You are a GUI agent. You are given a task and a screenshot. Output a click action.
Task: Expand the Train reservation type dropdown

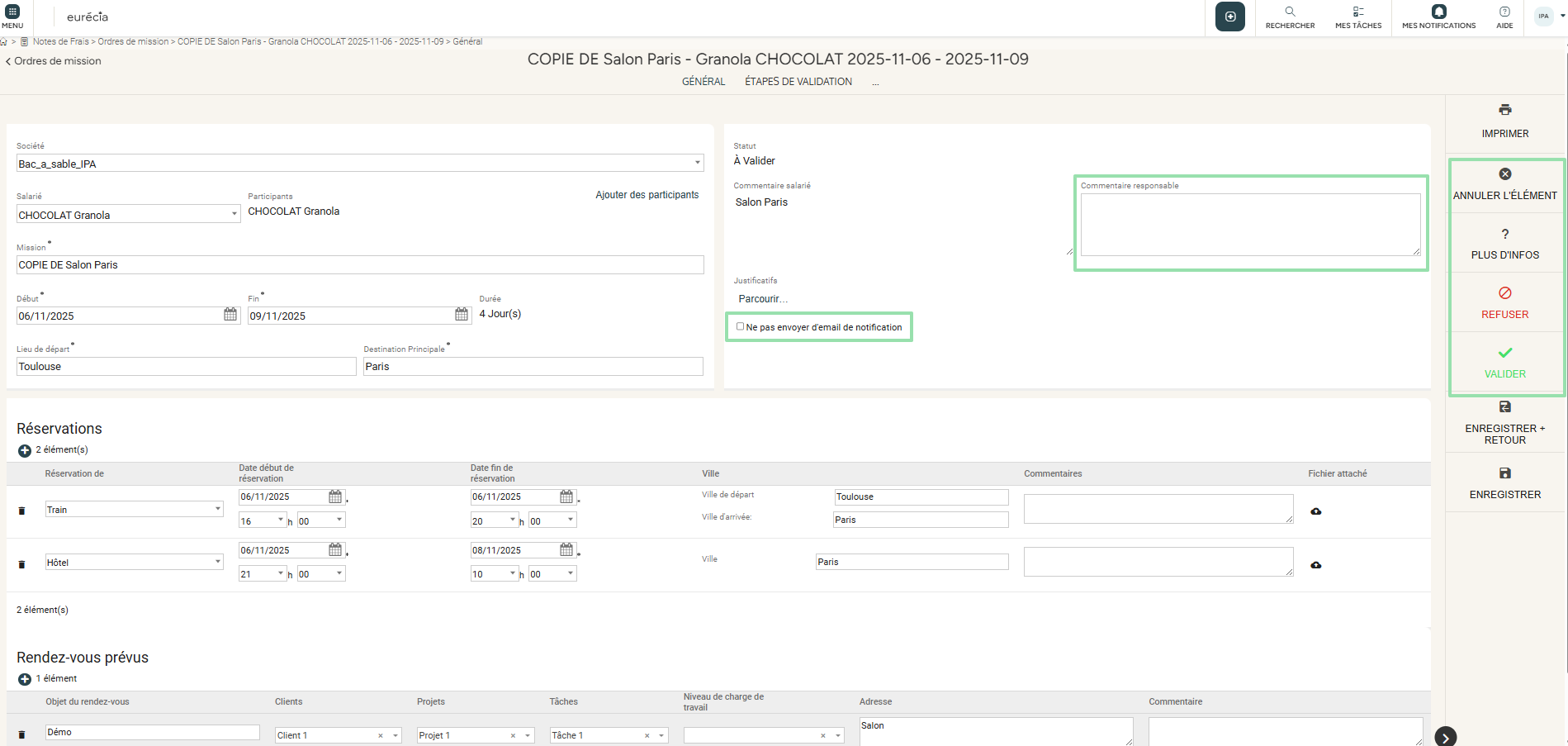(218, 509)
